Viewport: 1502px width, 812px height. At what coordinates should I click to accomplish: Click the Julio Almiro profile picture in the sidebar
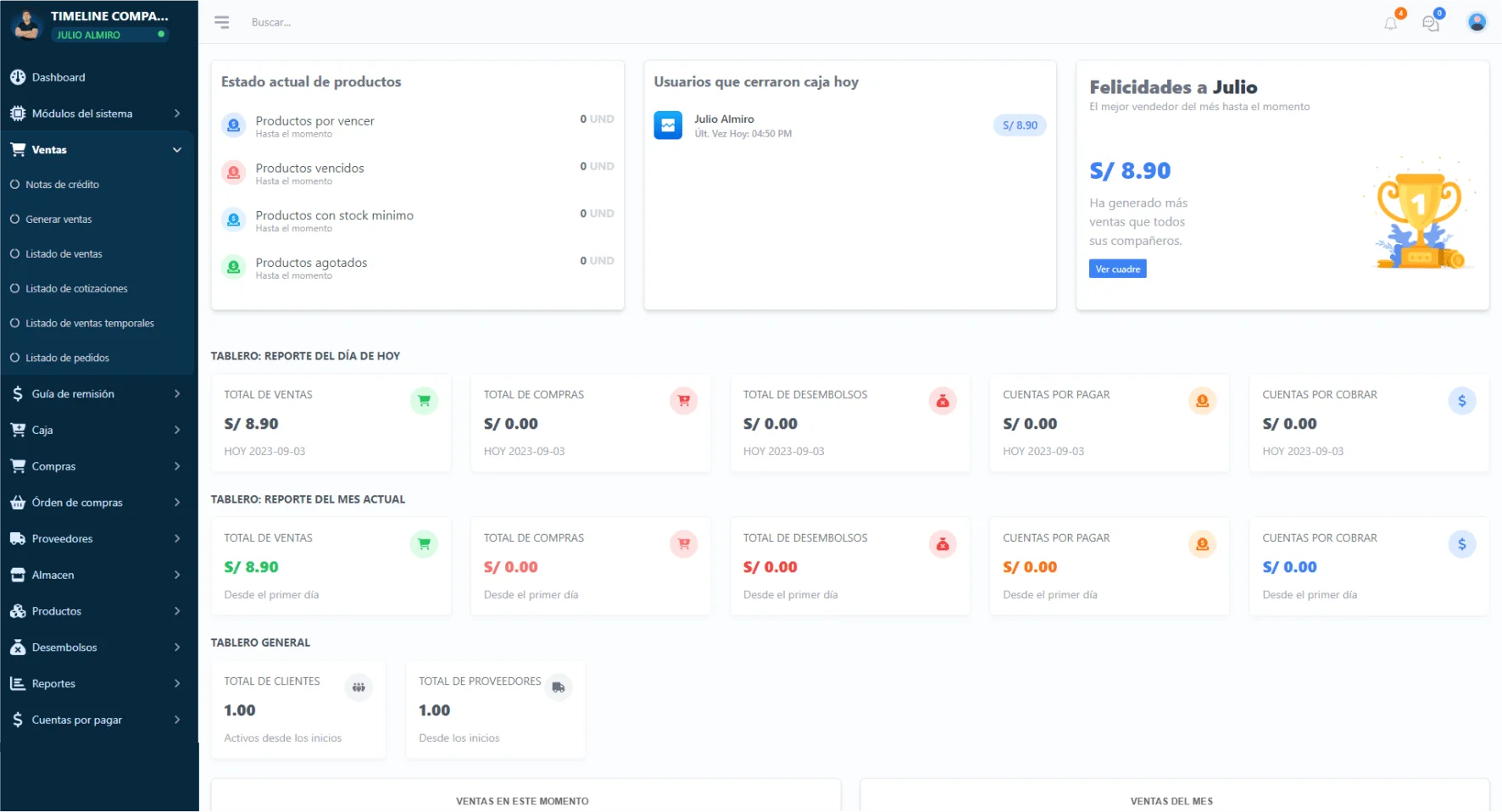click(26, 25)
